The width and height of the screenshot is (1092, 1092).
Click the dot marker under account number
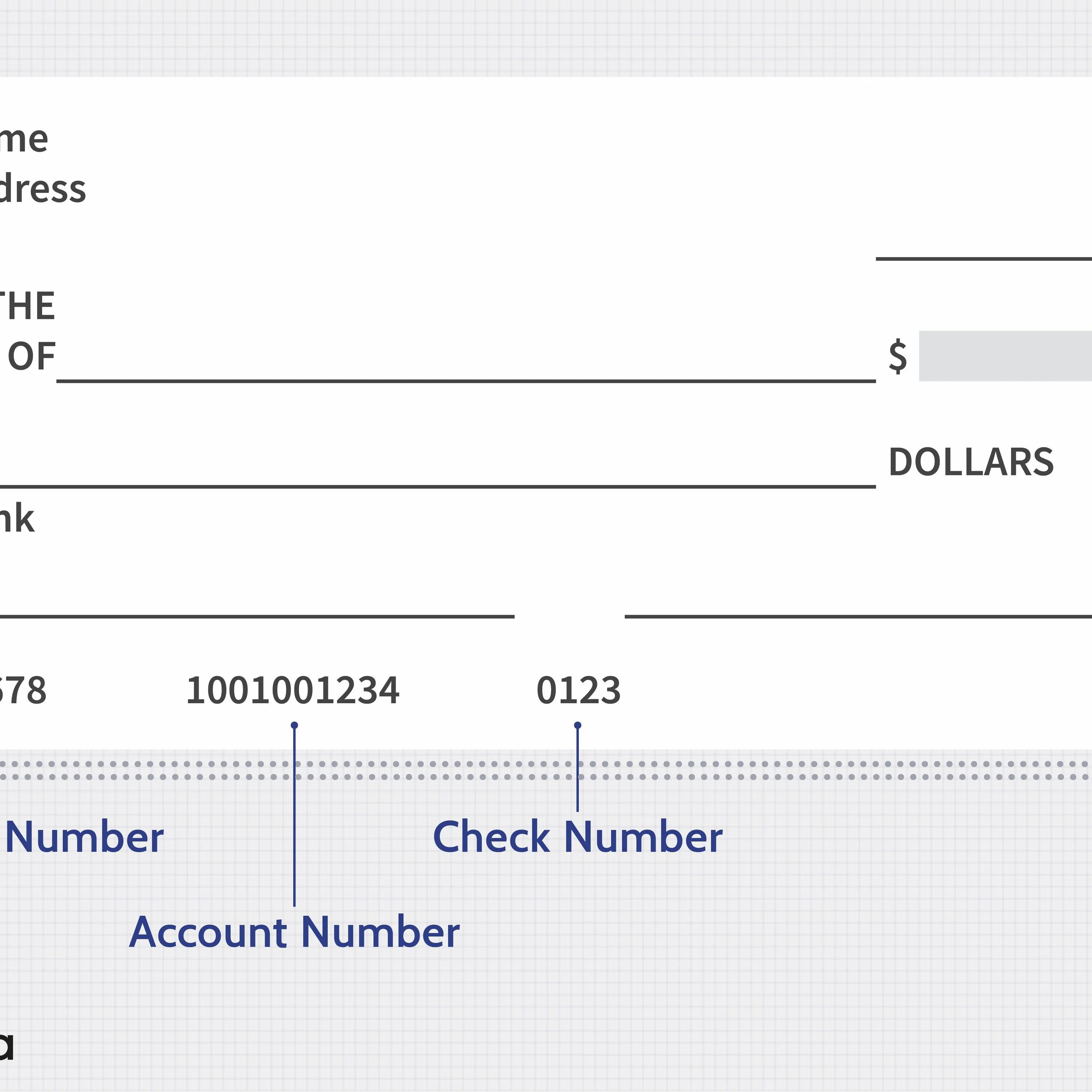(294, 725)
